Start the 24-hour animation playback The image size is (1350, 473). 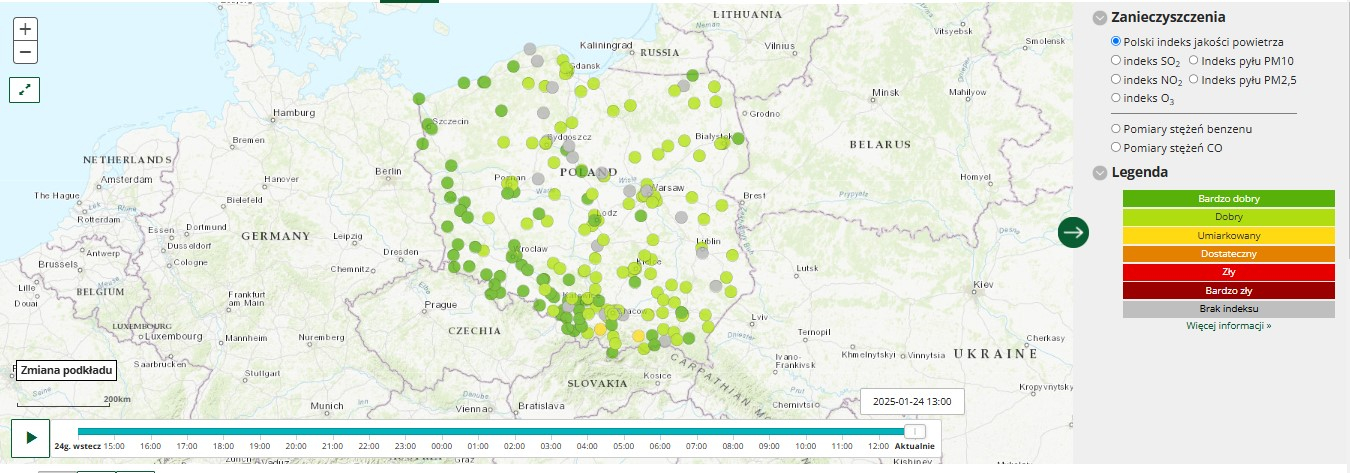click(x=31, y=438)
